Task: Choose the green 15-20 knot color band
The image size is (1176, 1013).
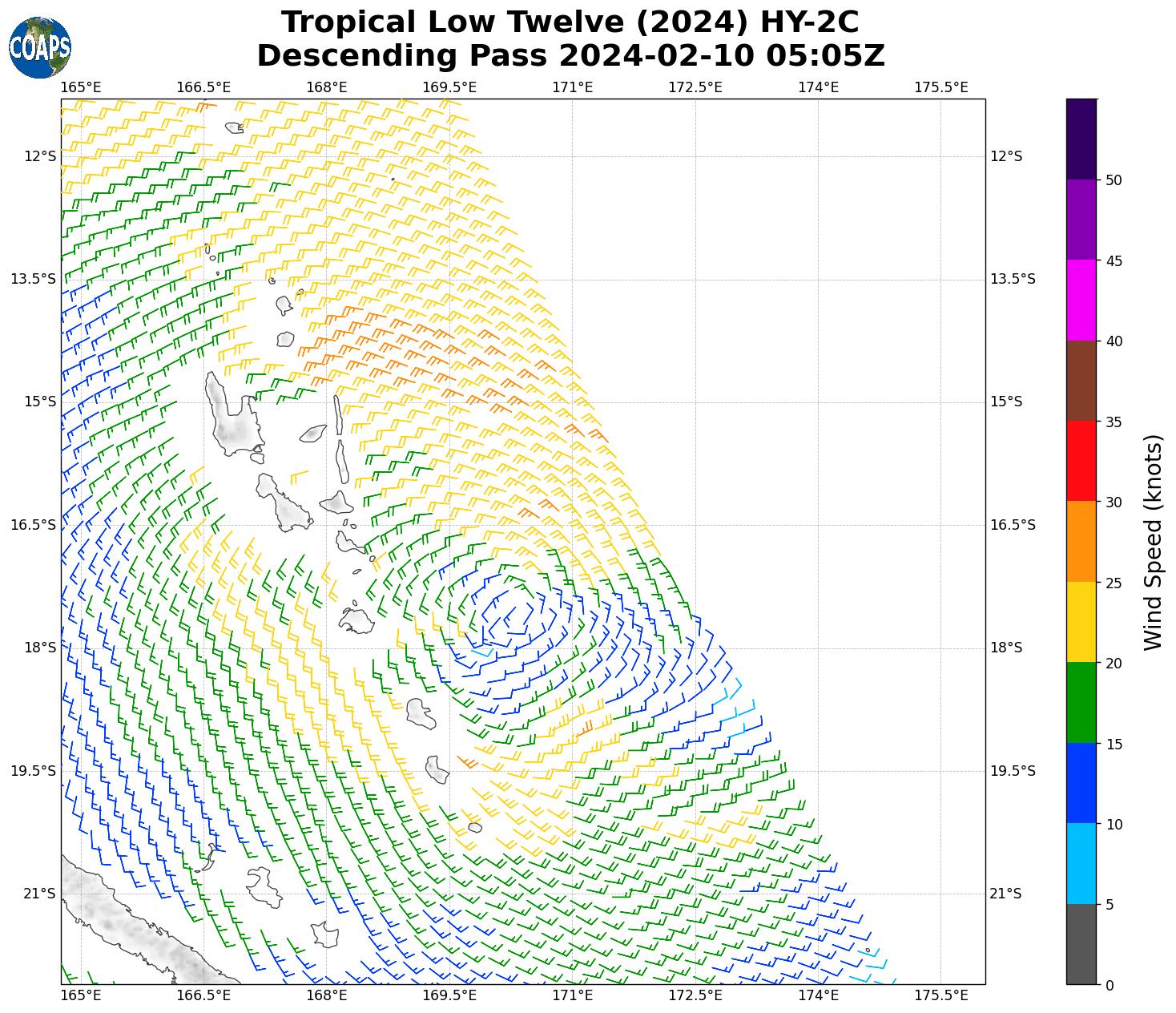Action: tap(1081, 702)
